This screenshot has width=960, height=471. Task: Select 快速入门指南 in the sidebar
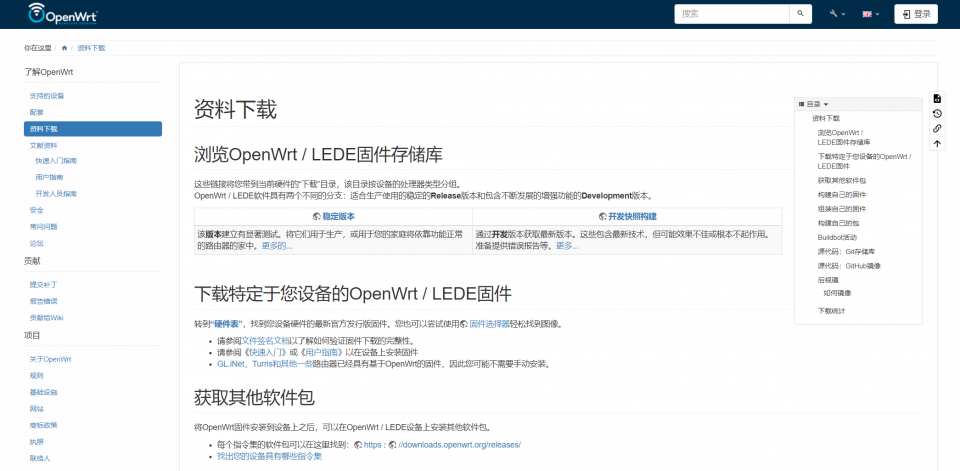pyautogui.click(x=56, y=160)
